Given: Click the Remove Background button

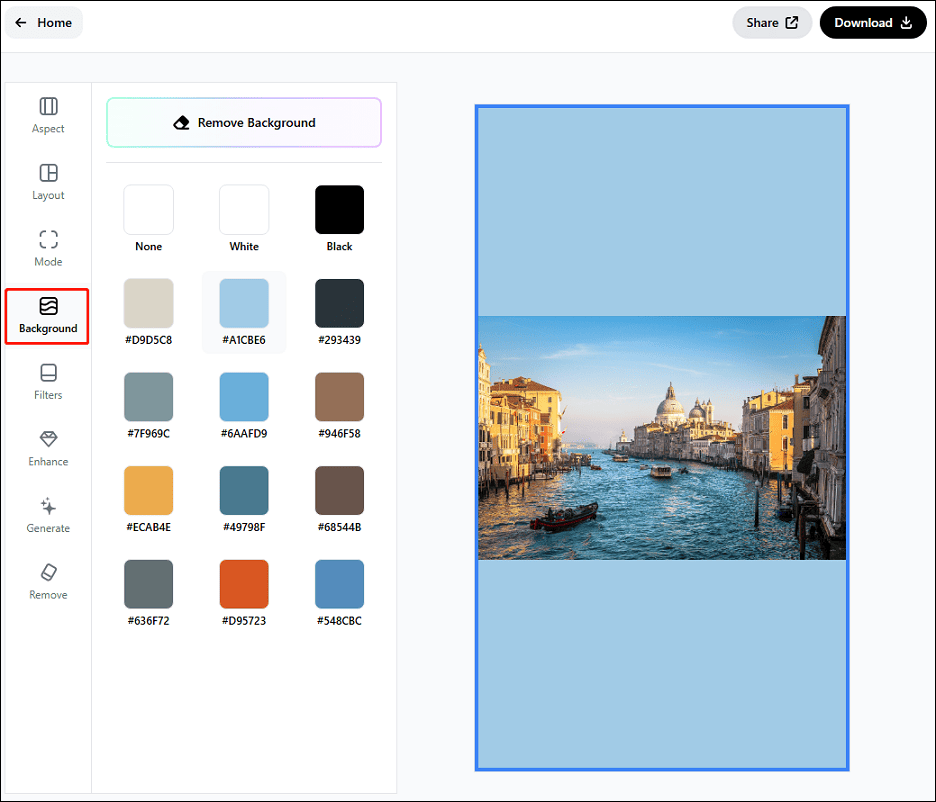Looking at the screenshot, I should (243, 122).
